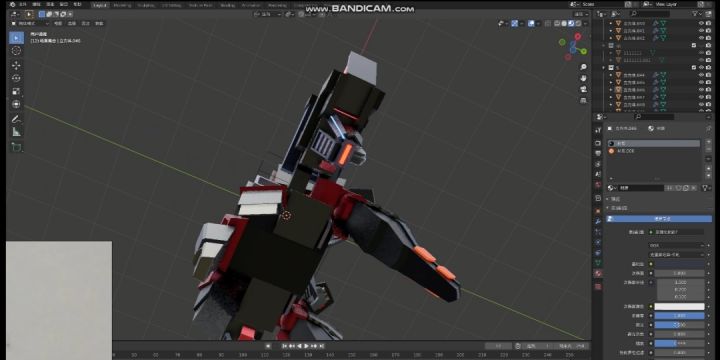
Task: Switch to the Modeling workspace tab
Action: pos(122,6)
